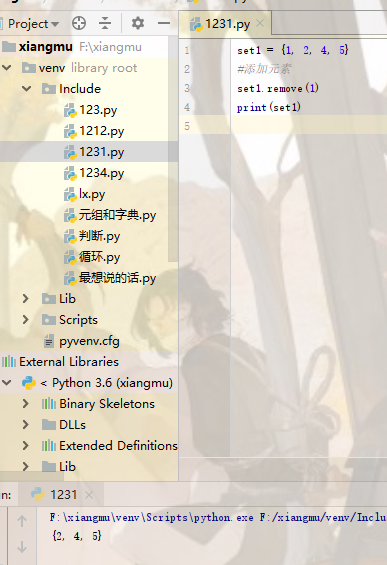Select 循环.py file
Viewport: 387px width, 565px height.
pos(99,257)
